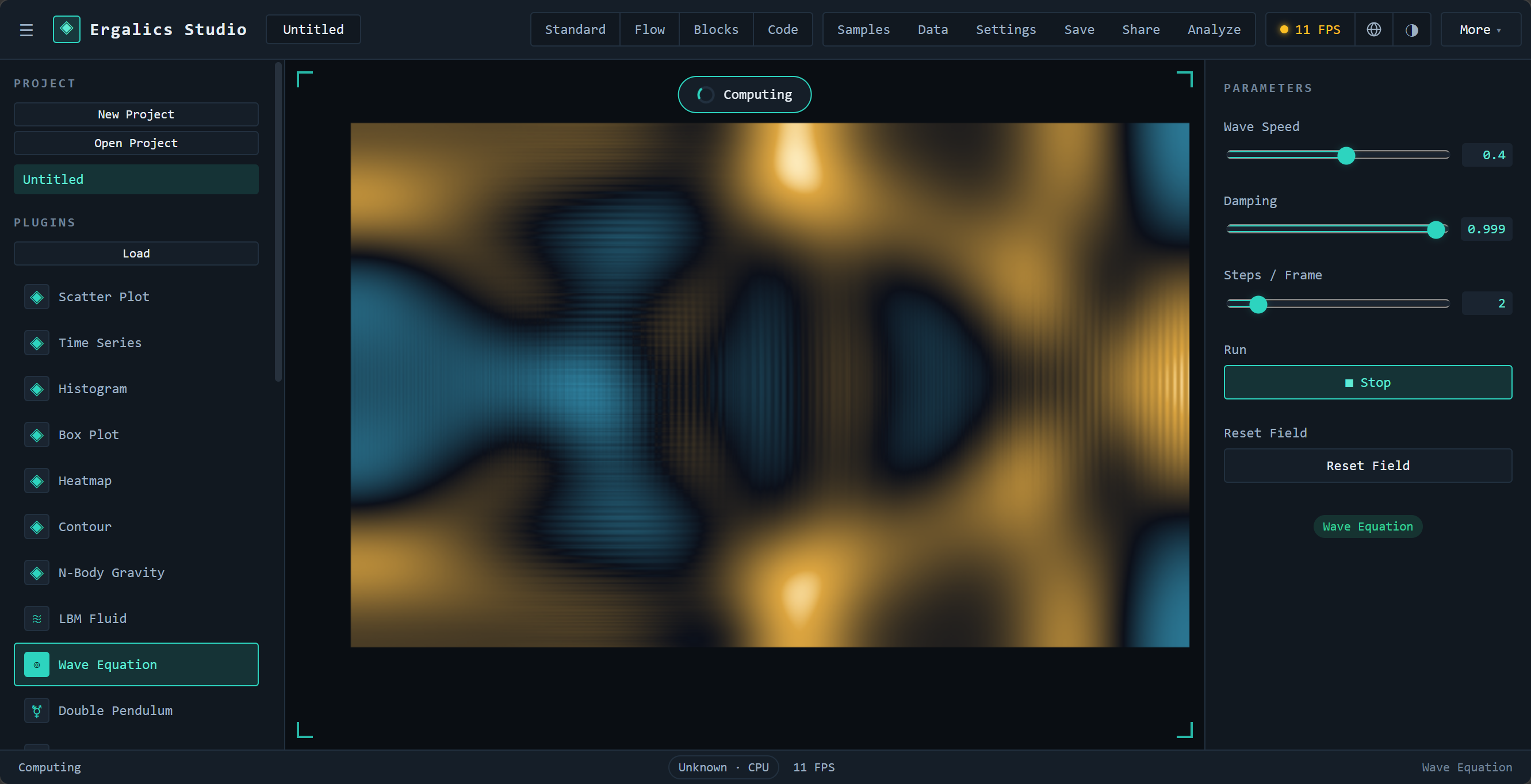The height and width of the screenshot is (784, 1531).
Task: Click the Computing spinner icon
Action: (706, 94)
